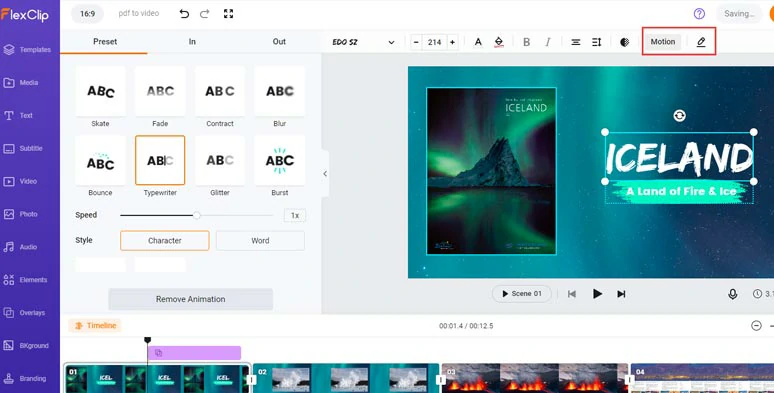This screenshot has height=393, width=774.
Task: Open the BKground sidebar panel
Action: point(26,346)
